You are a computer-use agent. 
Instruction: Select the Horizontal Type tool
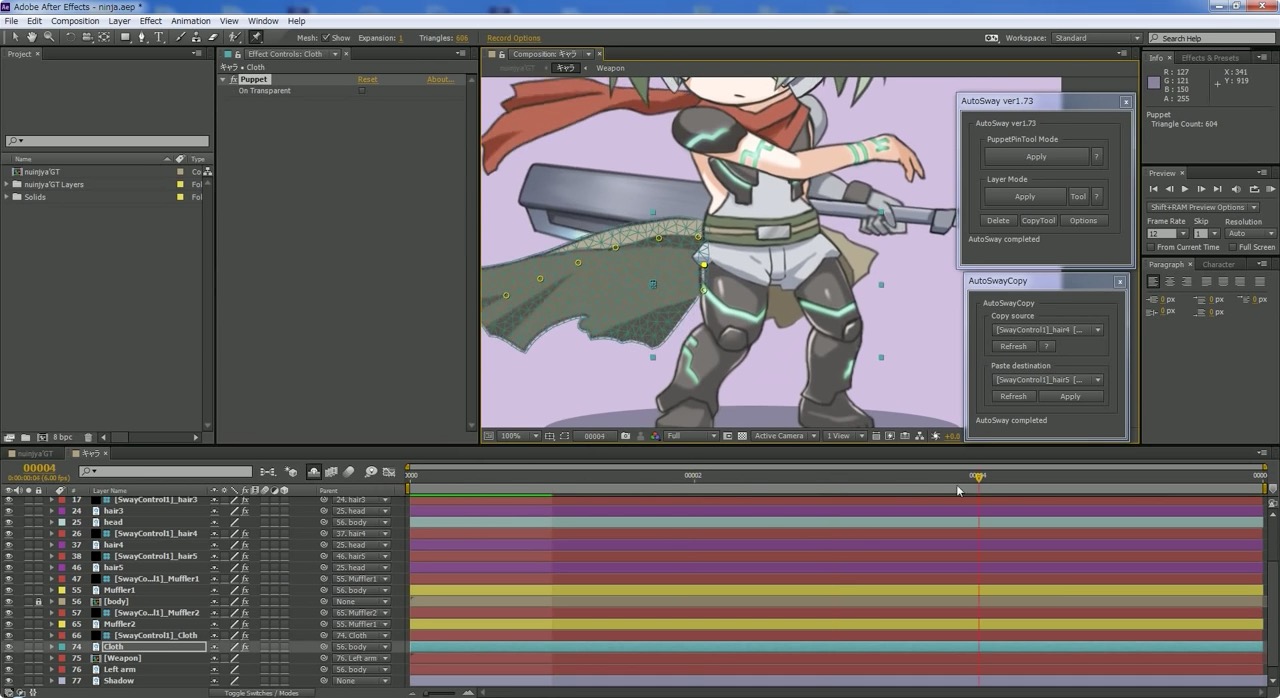pos(159,38)
